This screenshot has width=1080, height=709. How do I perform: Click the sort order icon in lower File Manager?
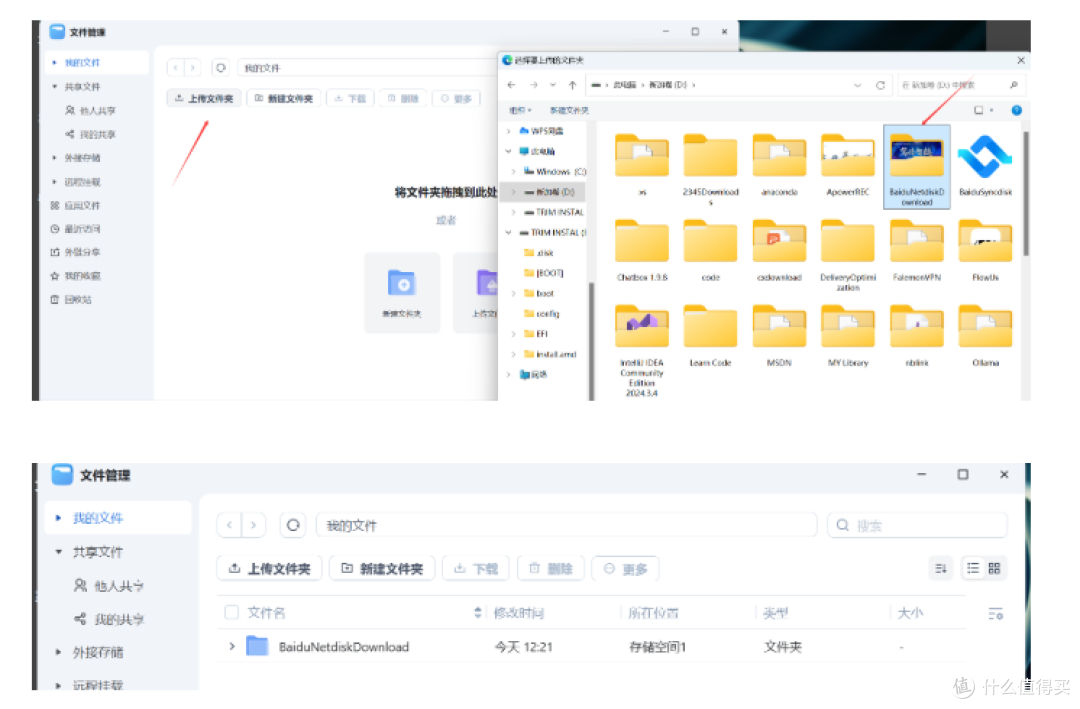tap(941, 568)
